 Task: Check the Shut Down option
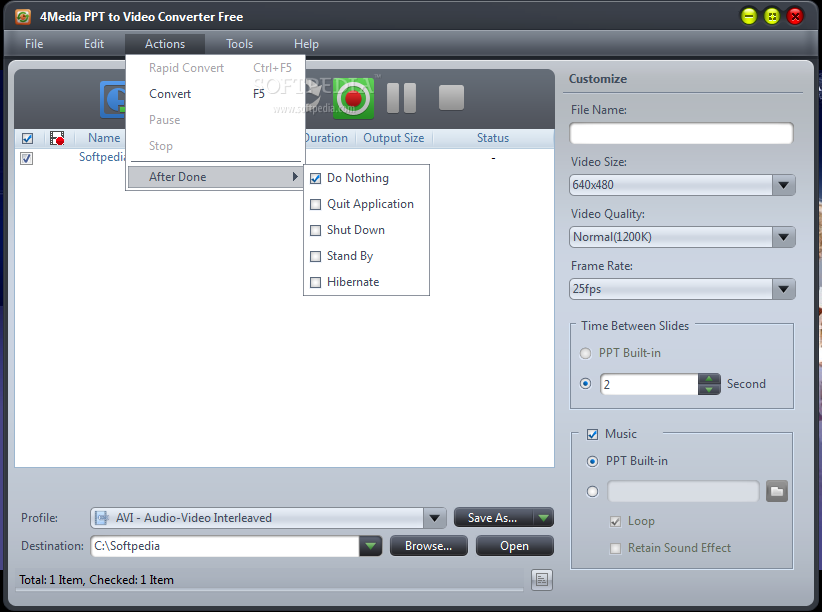click(316, 230)
